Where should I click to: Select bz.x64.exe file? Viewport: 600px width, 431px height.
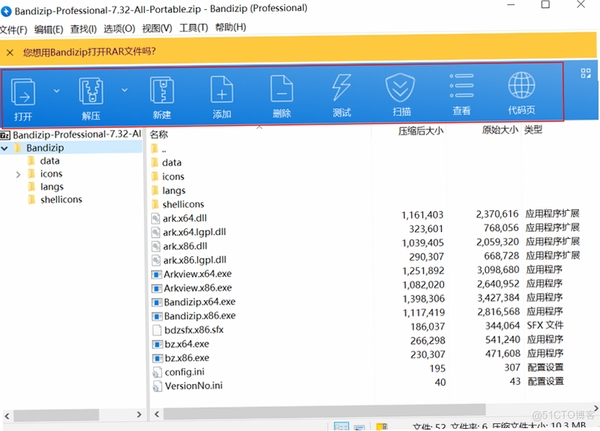[x=187, y=344]
